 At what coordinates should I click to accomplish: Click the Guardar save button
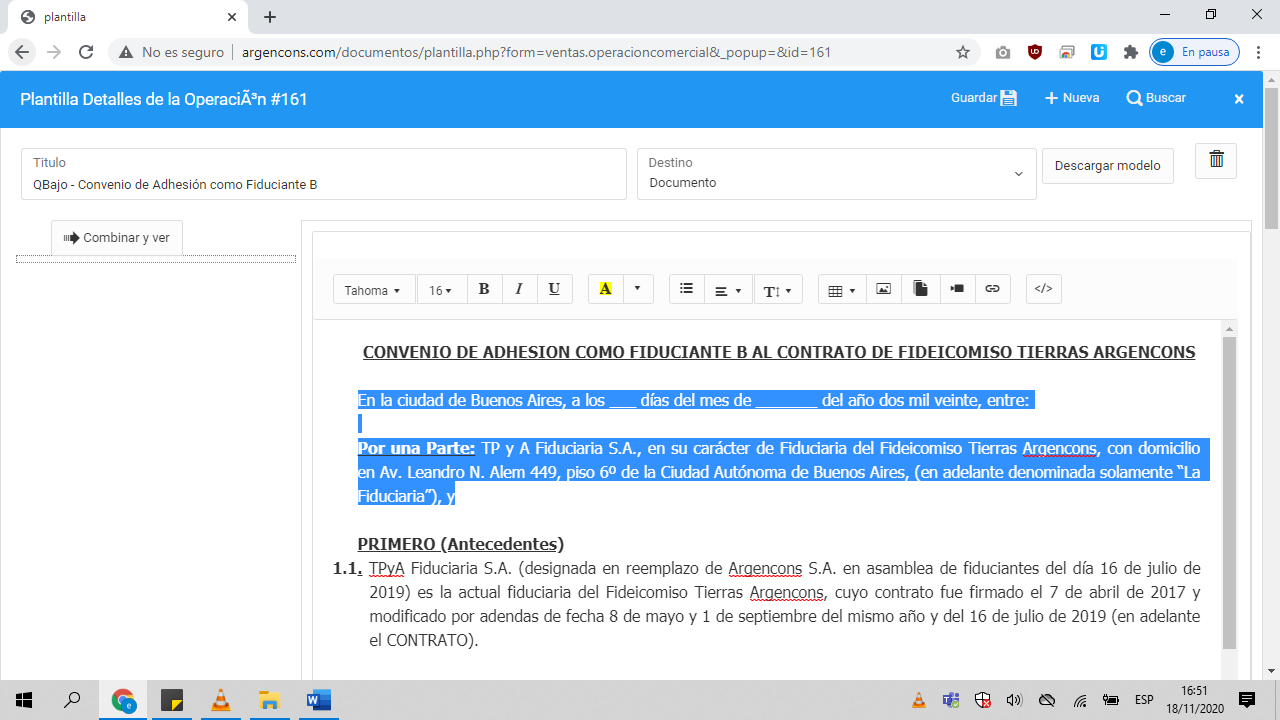pos(983,98)
